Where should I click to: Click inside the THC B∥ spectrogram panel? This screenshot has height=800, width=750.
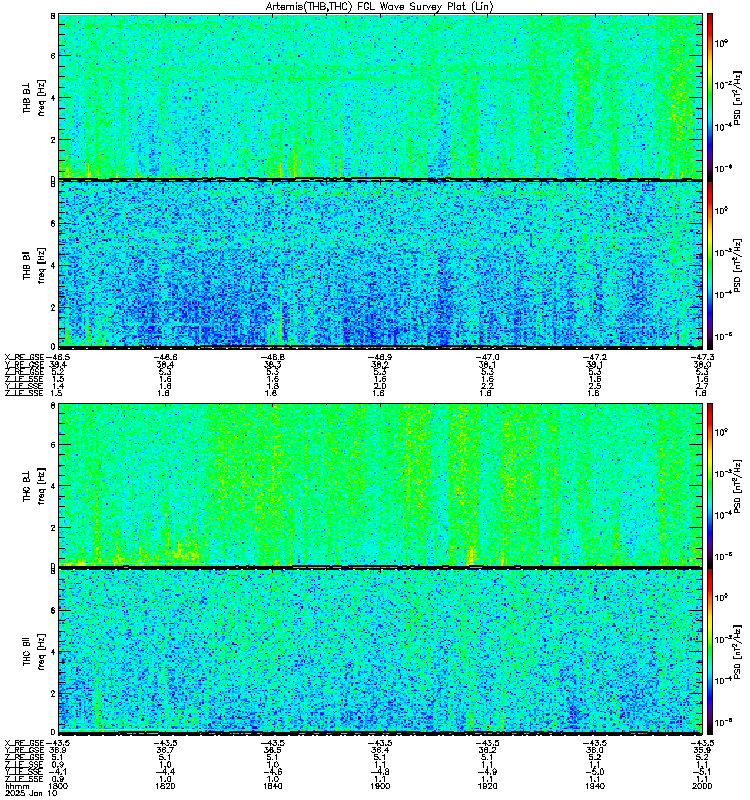(380, 652)
